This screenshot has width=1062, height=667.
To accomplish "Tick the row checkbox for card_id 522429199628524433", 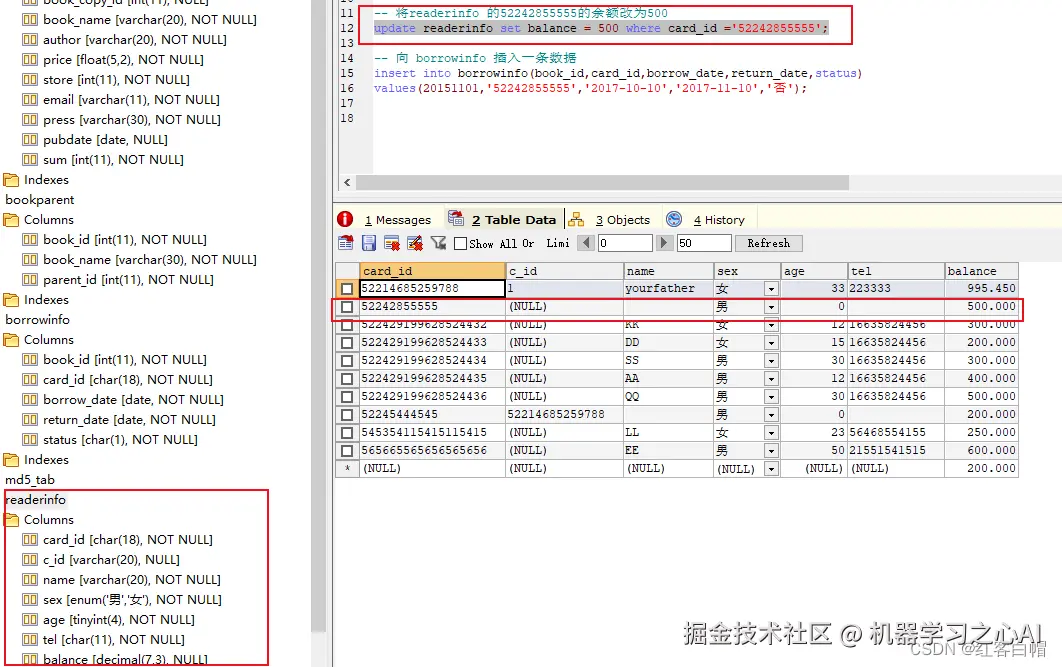I will click(347, 343).
